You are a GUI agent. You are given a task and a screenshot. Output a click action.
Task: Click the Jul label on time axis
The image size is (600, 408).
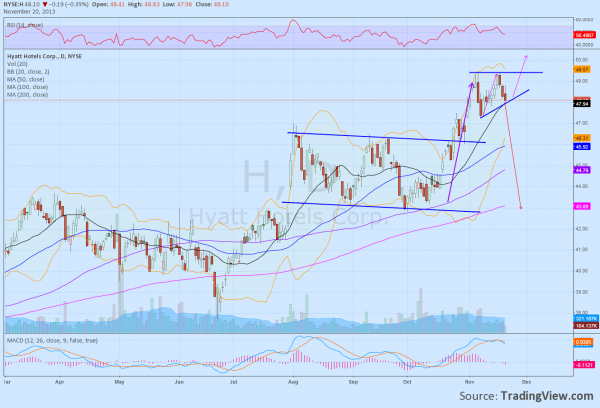233,382
